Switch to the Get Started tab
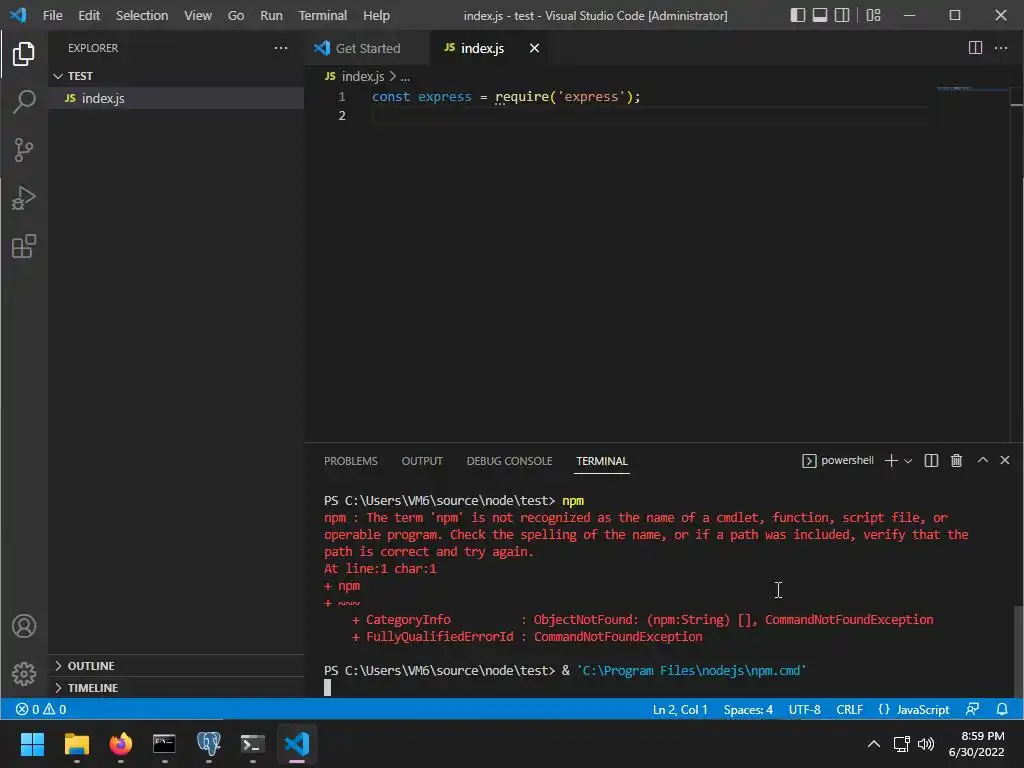The width and height of the screenshot is (1024, 768). click(366, 48)
